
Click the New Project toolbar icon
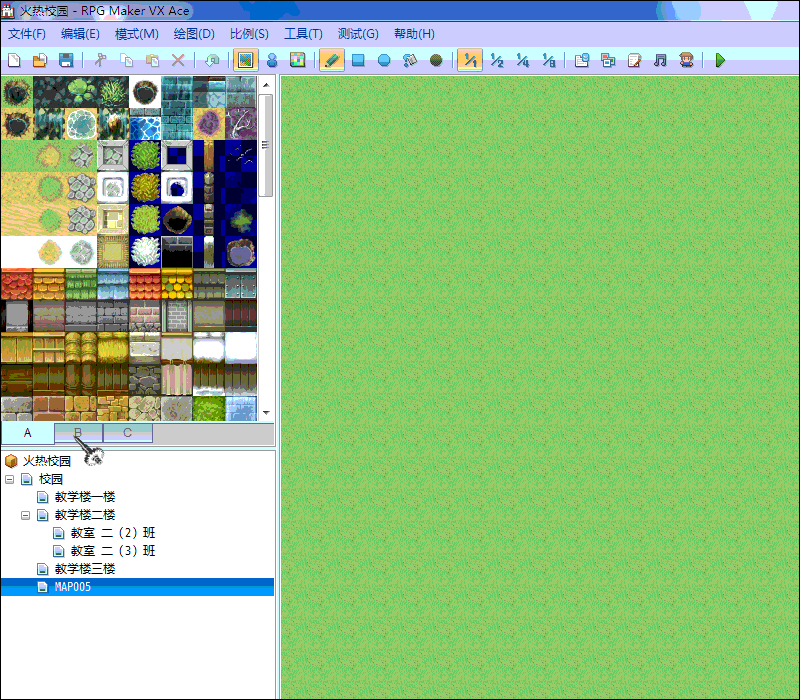pyautogui.click(x=14, y=60)
